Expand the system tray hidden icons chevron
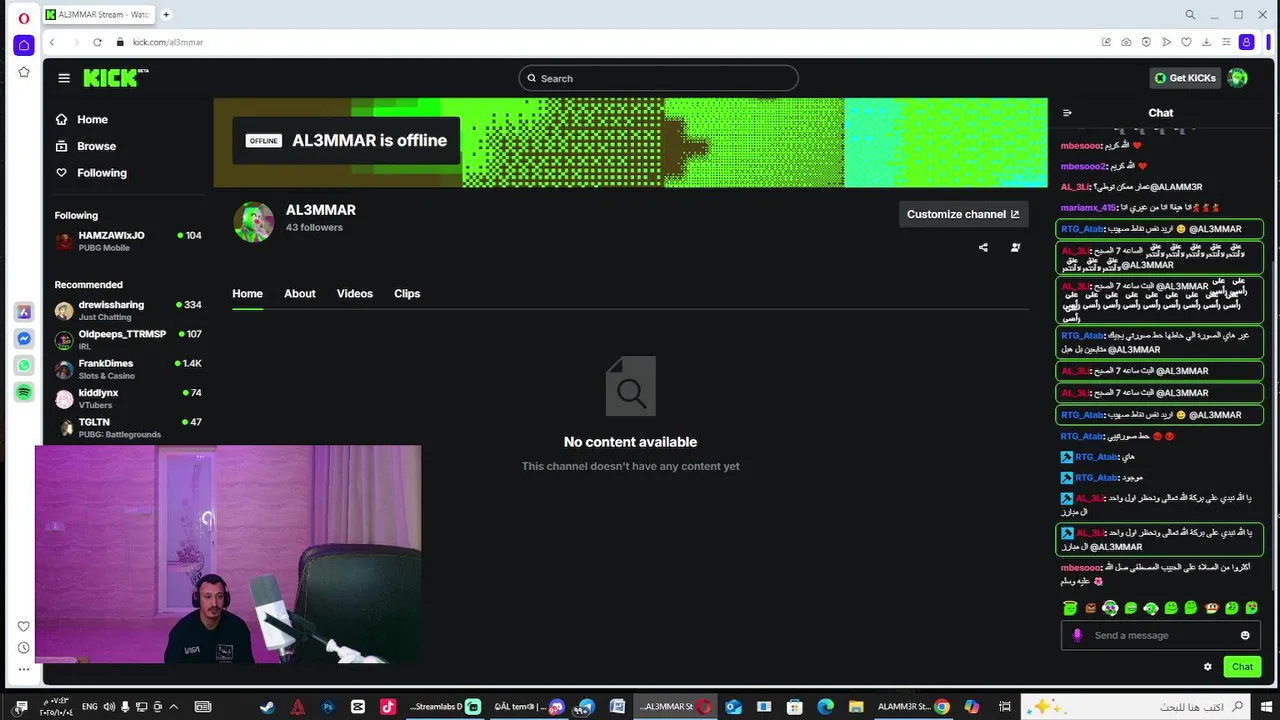 click(175, 707)
